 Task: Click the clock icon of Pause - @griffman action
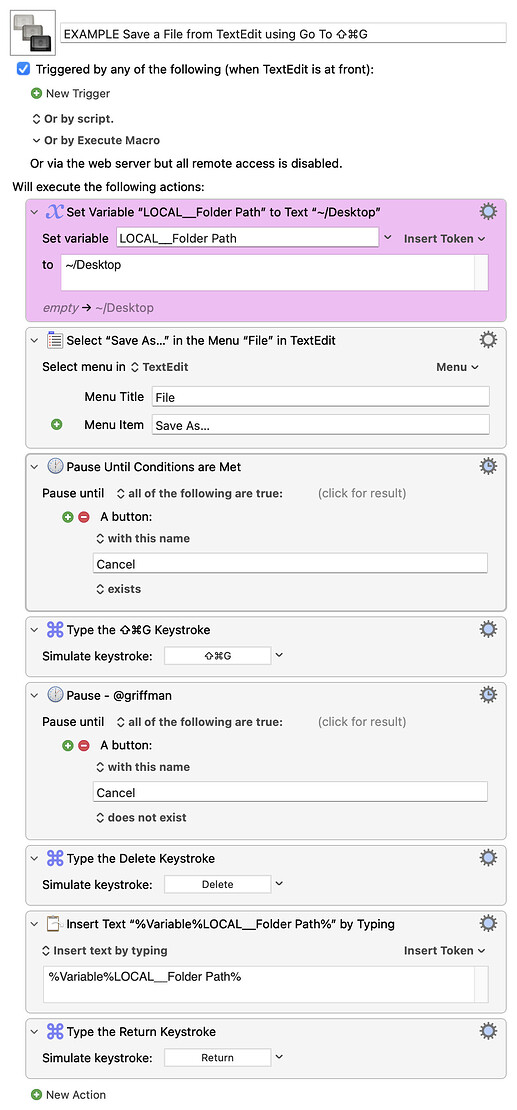pos(55,695)
